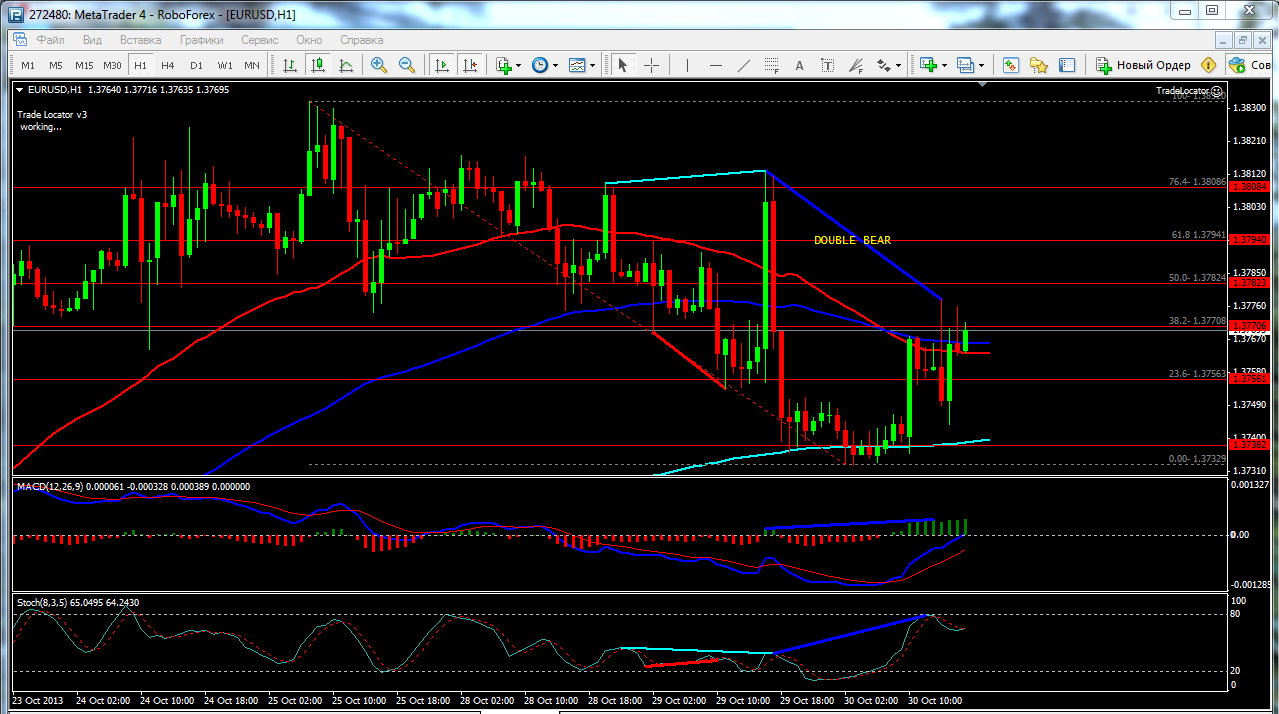Click the 1.37940 red price tag
1279x714 pixels.
click(x=1249, y=240)
